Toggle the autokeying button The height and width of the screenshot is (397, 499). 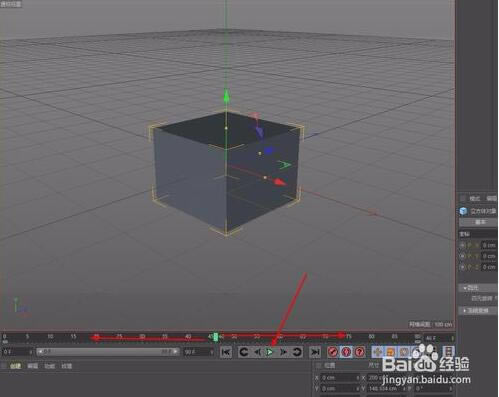pyautogui.click(x=346, y=352)
